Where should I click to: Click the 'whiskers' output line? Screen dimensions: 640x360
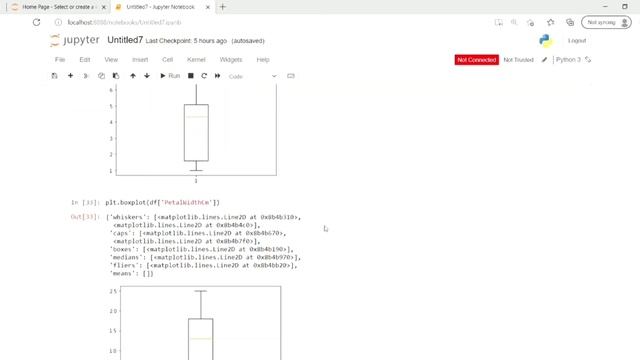tap(205, 217)
